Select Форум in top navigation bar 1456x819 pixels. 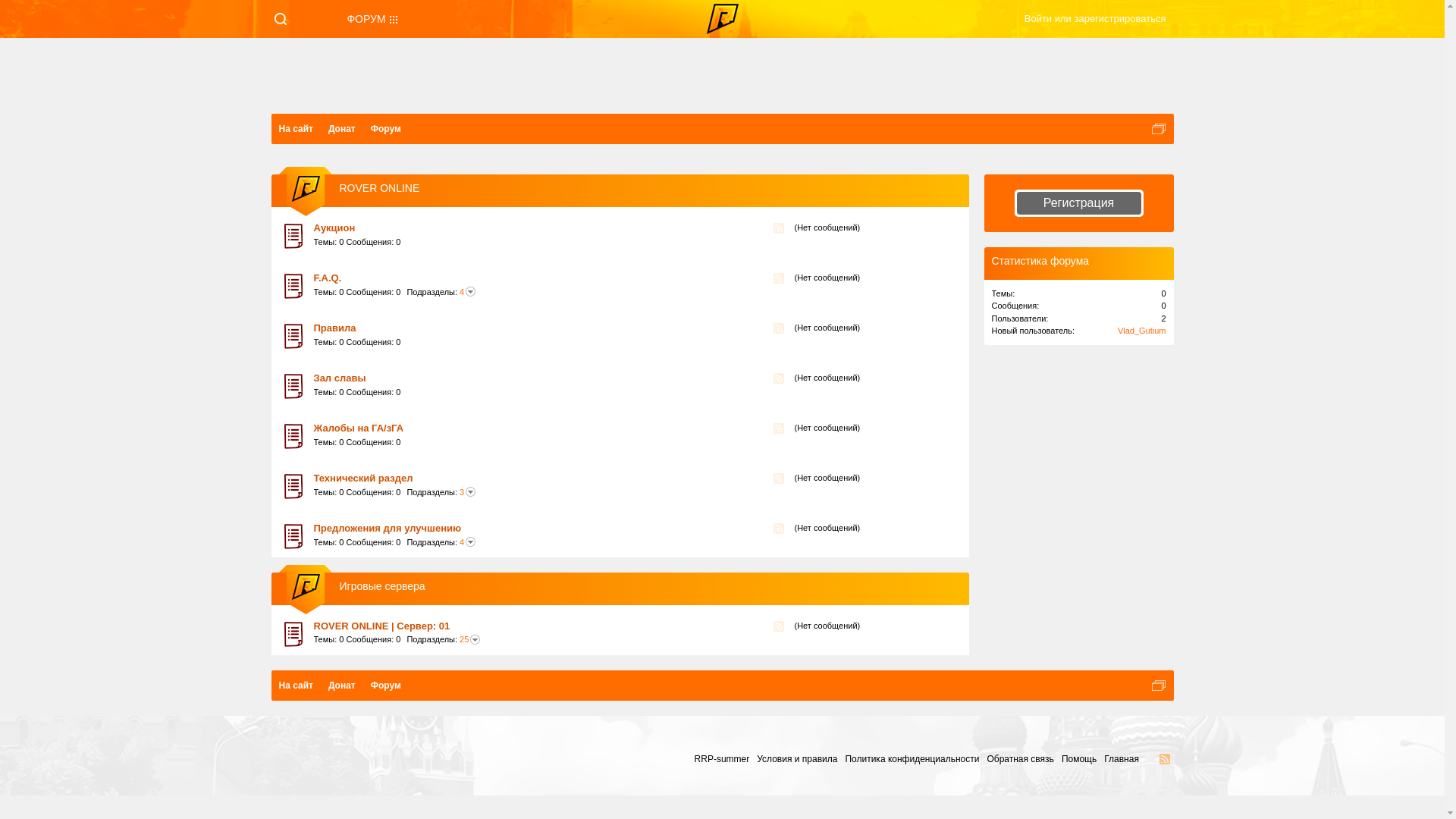pyautogui.click(x=385, y=129)
